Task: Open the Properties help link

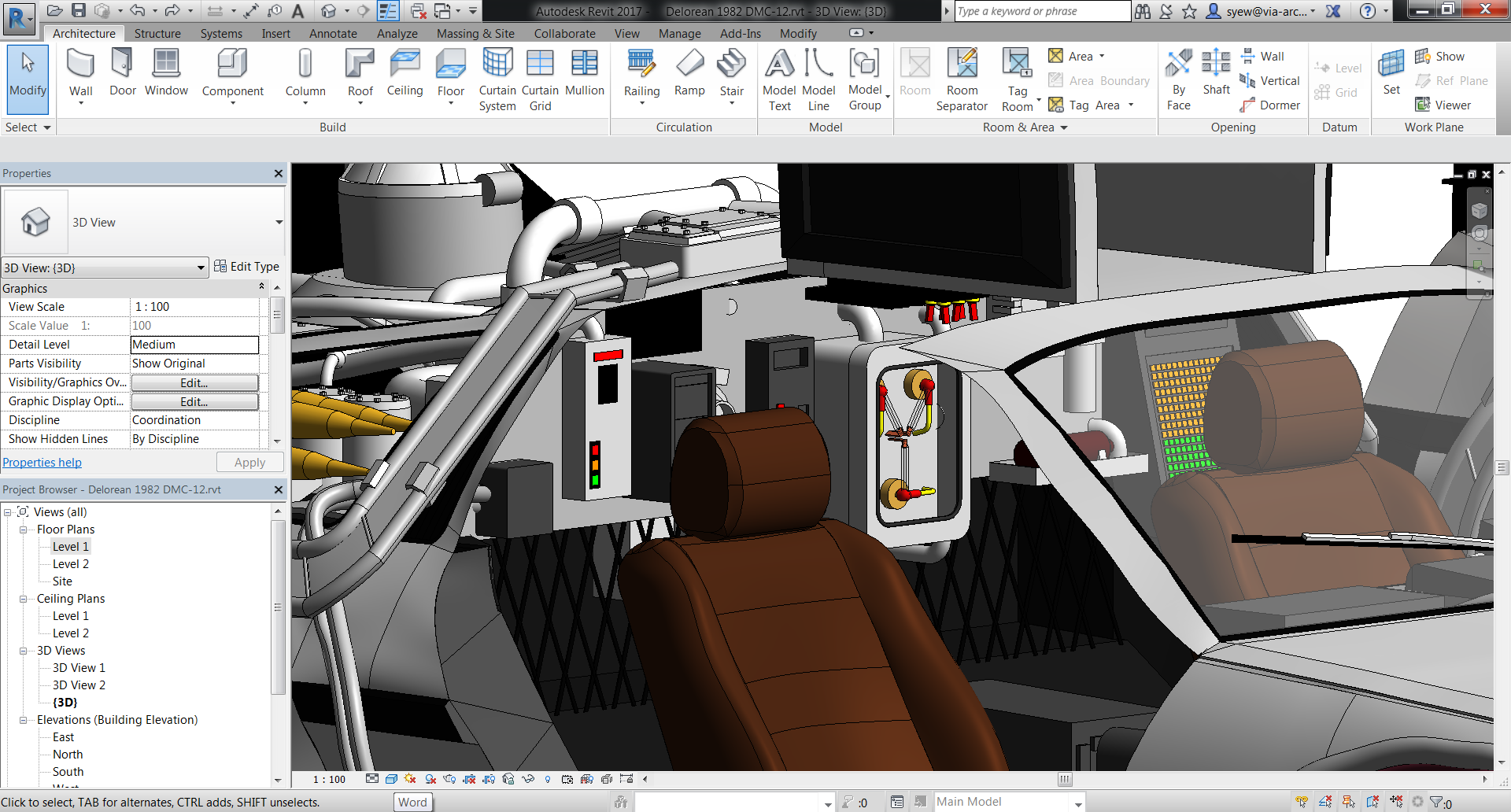Action: click(x=42, y=463)
